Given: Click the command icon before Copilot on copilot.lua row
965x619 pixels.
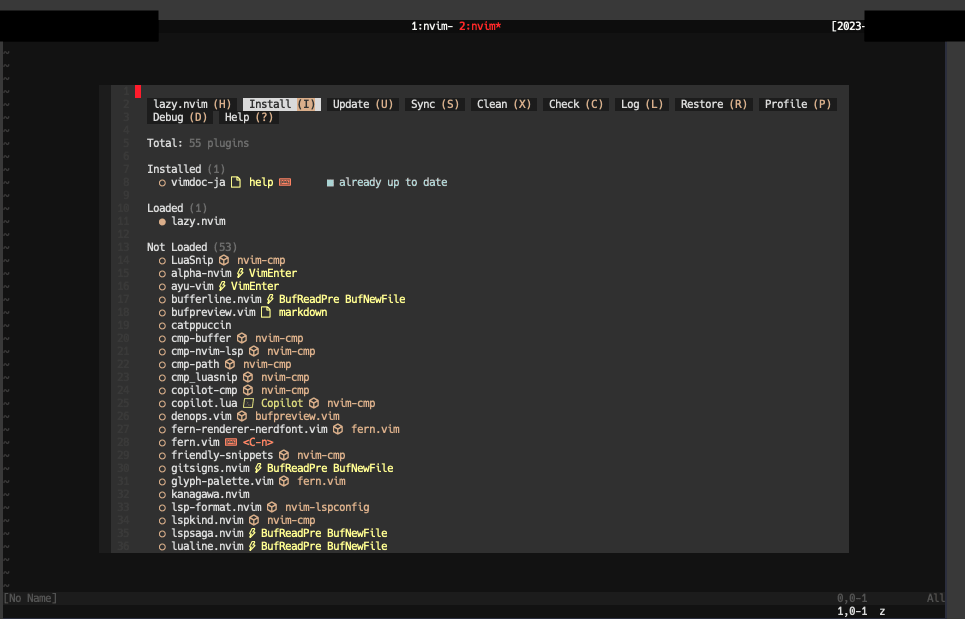Looking at the screenshot, I should click(x=248, y=403).
